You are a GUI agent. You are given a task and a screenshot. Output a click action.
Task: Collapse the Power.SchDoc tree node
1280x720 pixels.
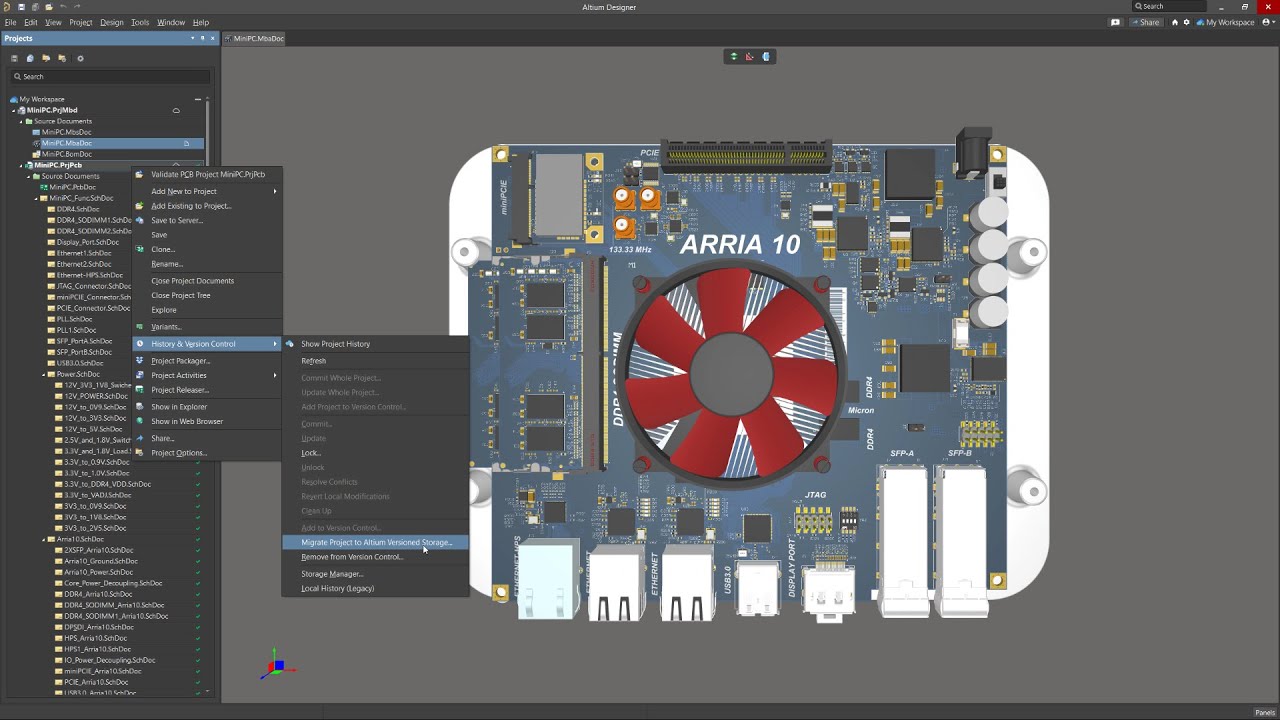tap(44, 374)
